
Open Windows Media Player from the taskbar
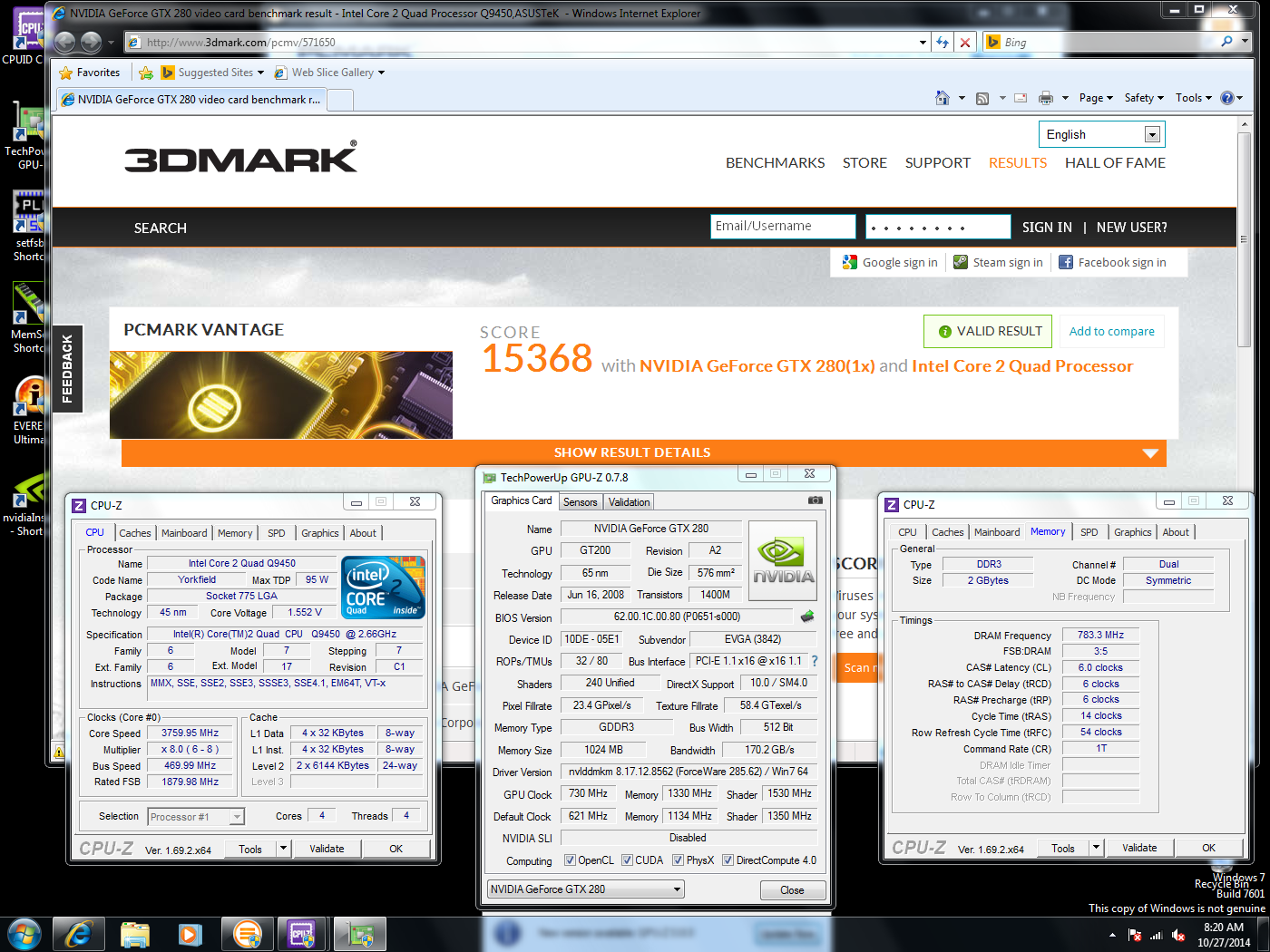click(x=190, y=934)
